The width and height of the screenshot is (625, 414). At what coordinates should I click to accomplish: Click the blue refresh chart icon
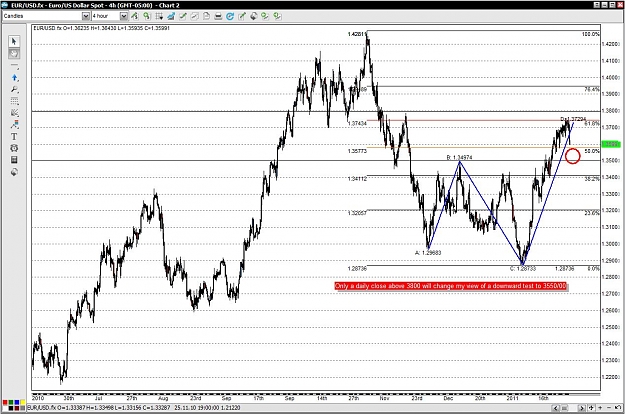click(230, 16)
